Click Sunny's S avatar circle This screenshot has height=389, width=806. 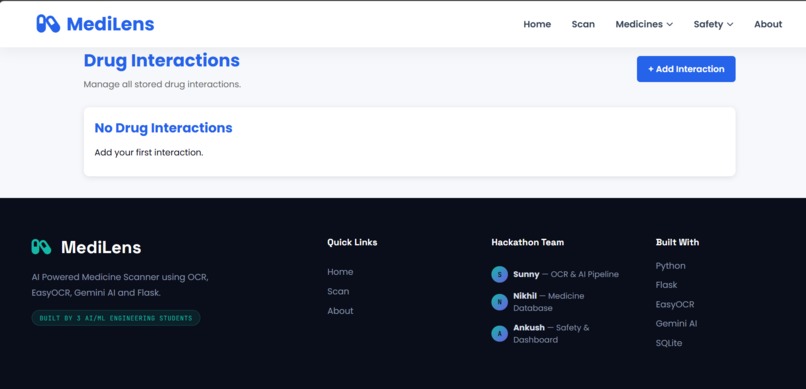click(x=499, y=274)
